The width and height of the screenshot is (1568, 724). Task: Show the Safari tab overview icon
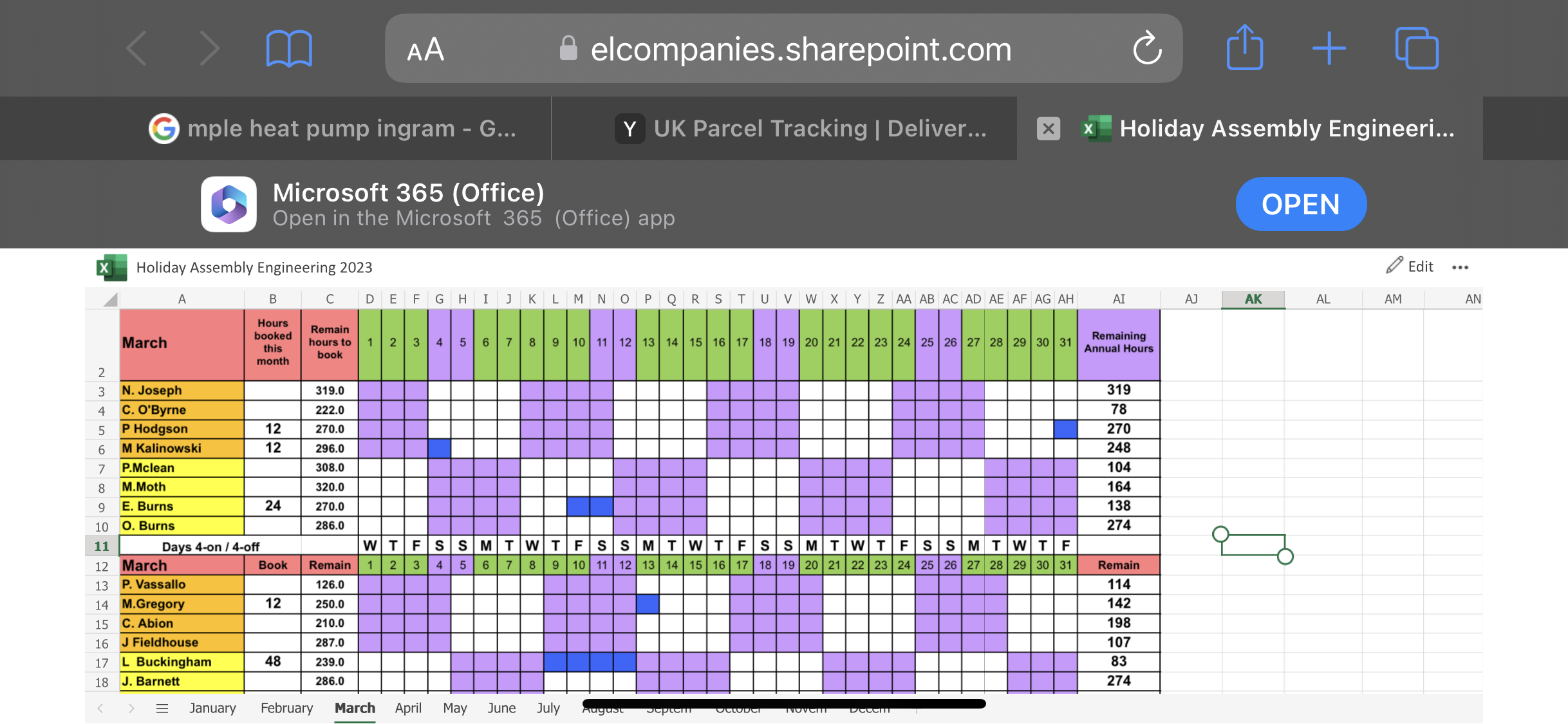tap(1416, 49)
